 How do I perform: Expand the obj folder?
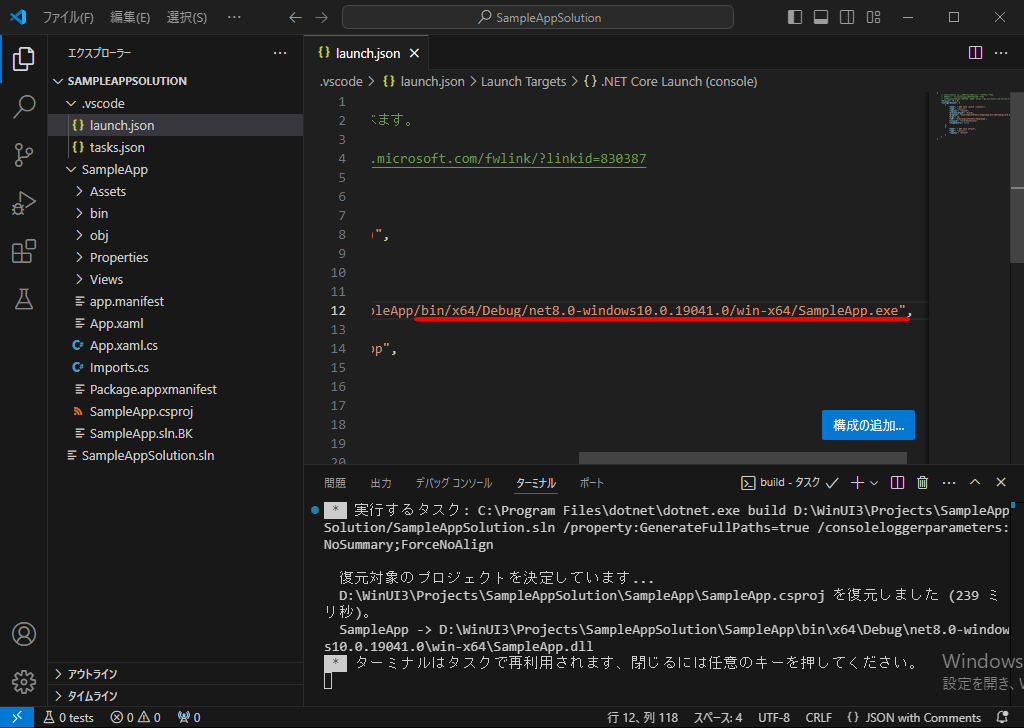coord(175,235)
